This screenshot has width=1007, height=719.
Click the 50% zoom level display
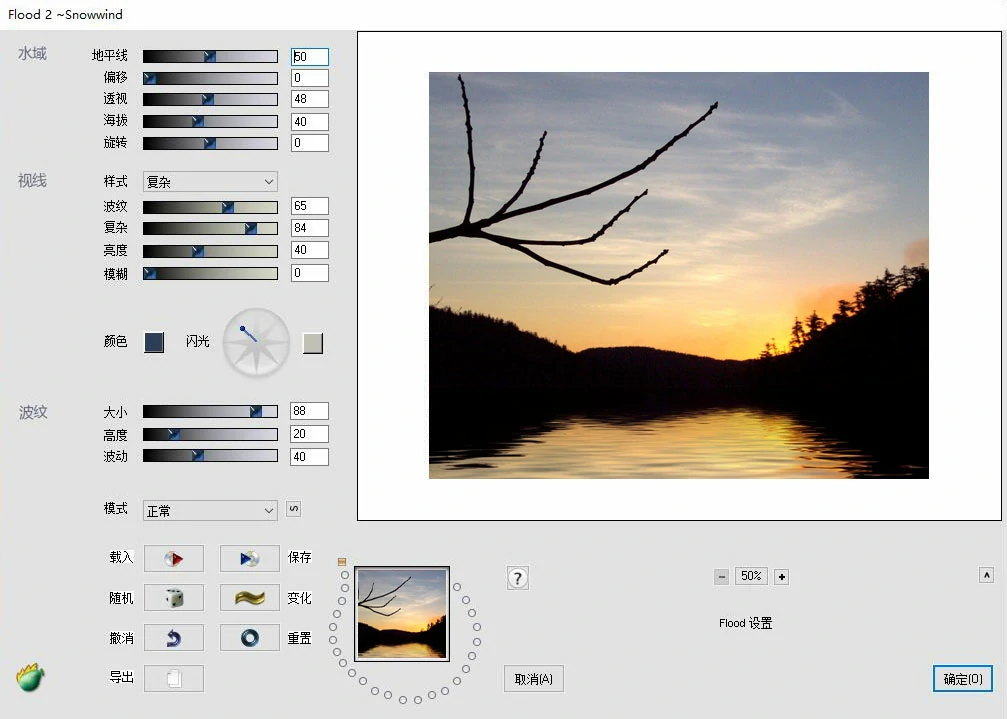[x=751, y=576]
